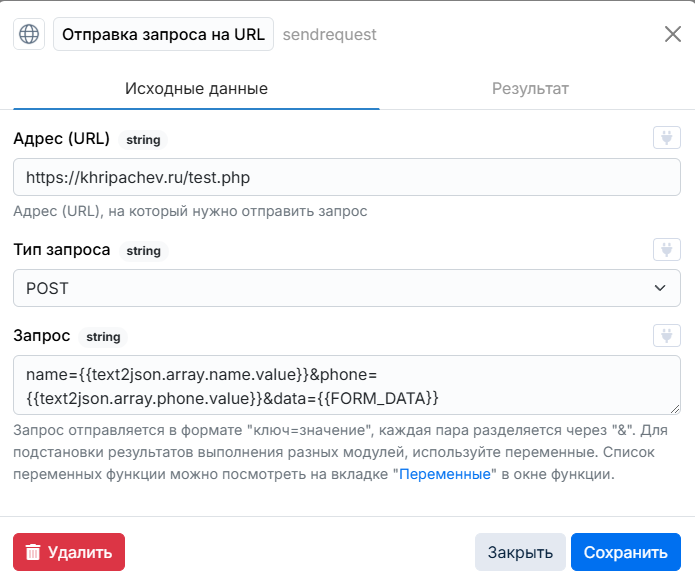
Task: Click the Отправка запроса на URL title field
Action: coord(163,34)
